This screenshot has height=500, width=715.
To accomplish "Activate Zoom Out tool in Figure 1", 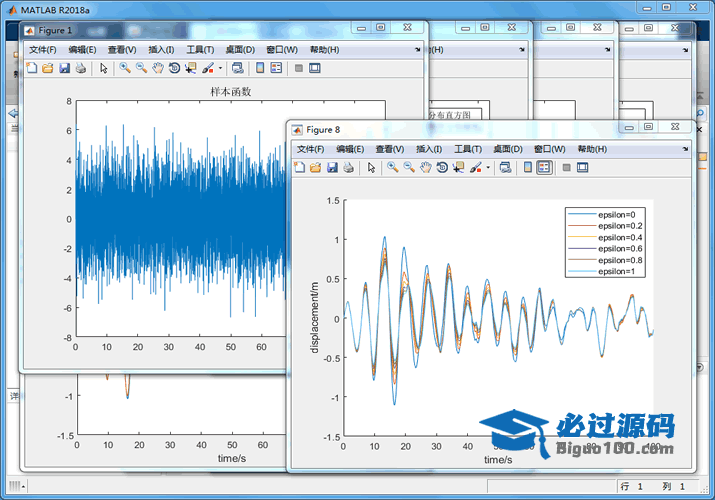I will point(141,68).
